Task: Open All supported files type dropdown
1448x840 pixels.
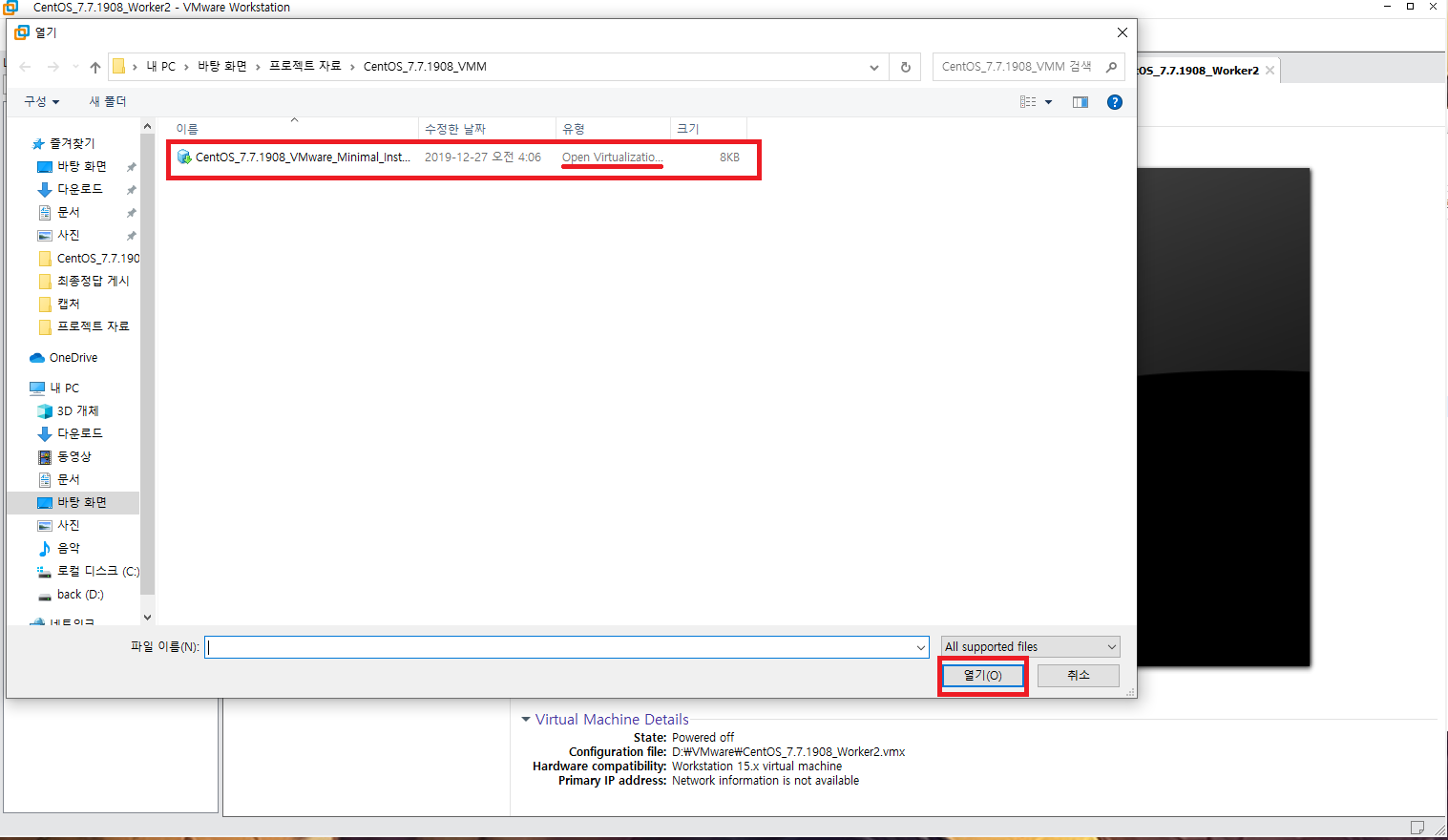Action: click(1030, 647)
